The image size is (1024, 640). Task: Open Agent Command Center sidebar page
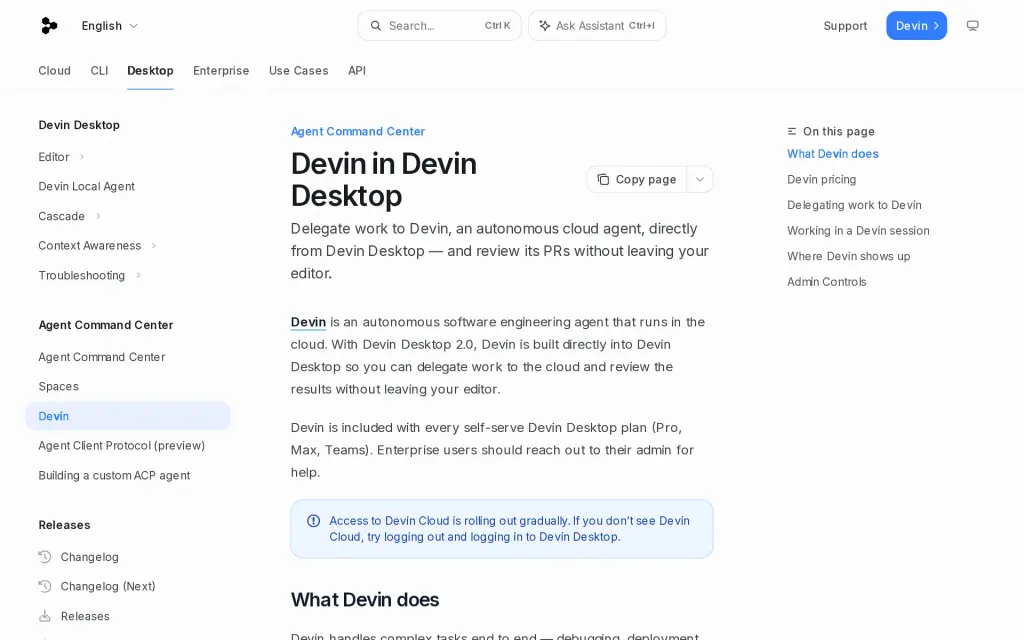click(102, 357)
